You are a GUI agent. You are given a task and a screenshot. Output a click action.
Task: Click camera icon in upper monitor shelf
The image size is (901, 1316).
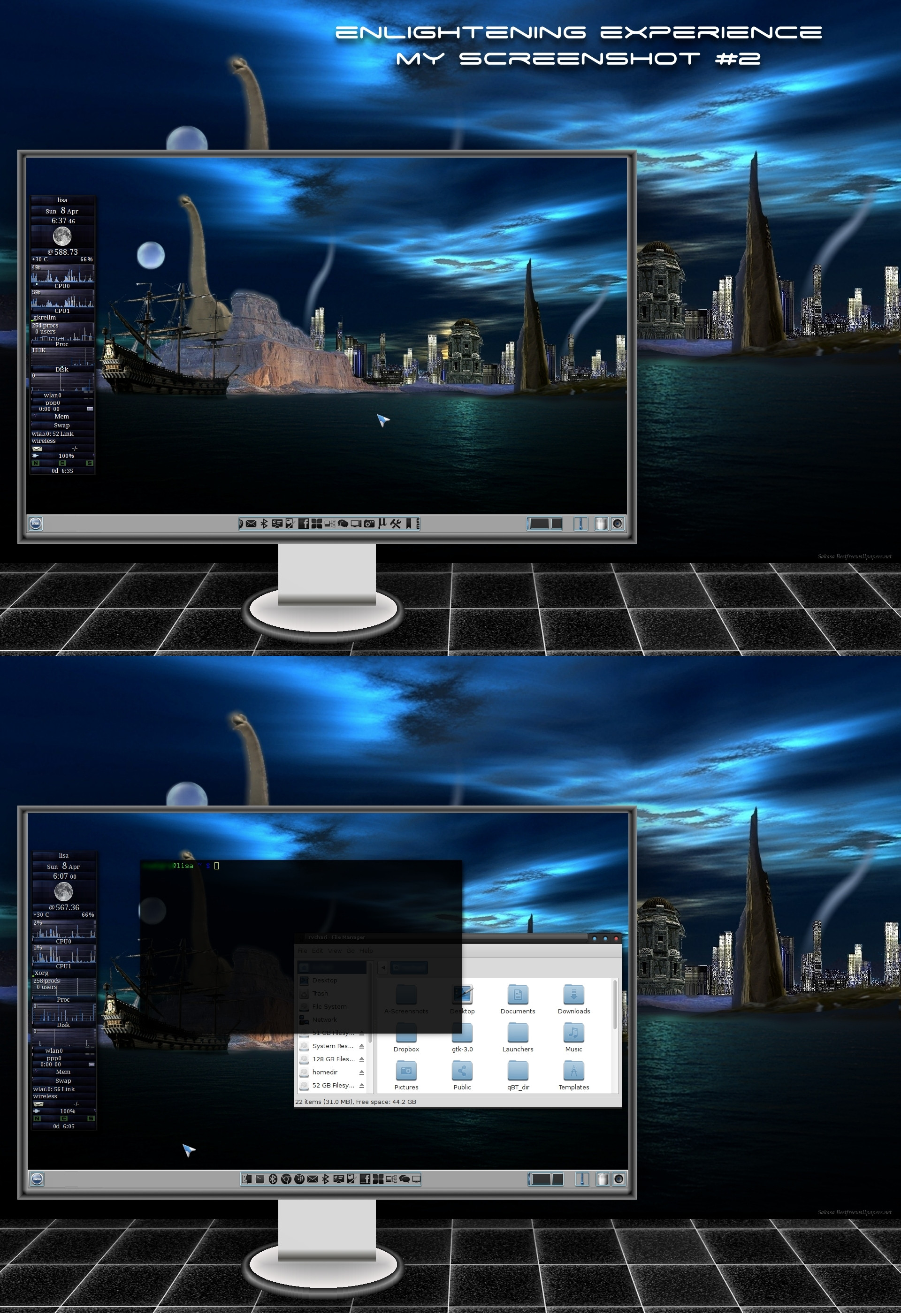click(x=369, y=524)
